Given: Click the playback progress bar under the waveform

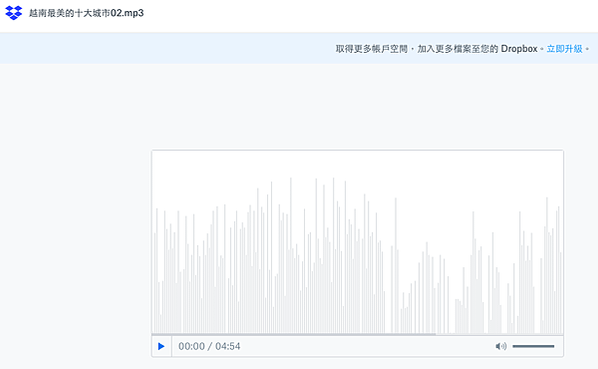Looking at the screenshot, I should [357, 334].
